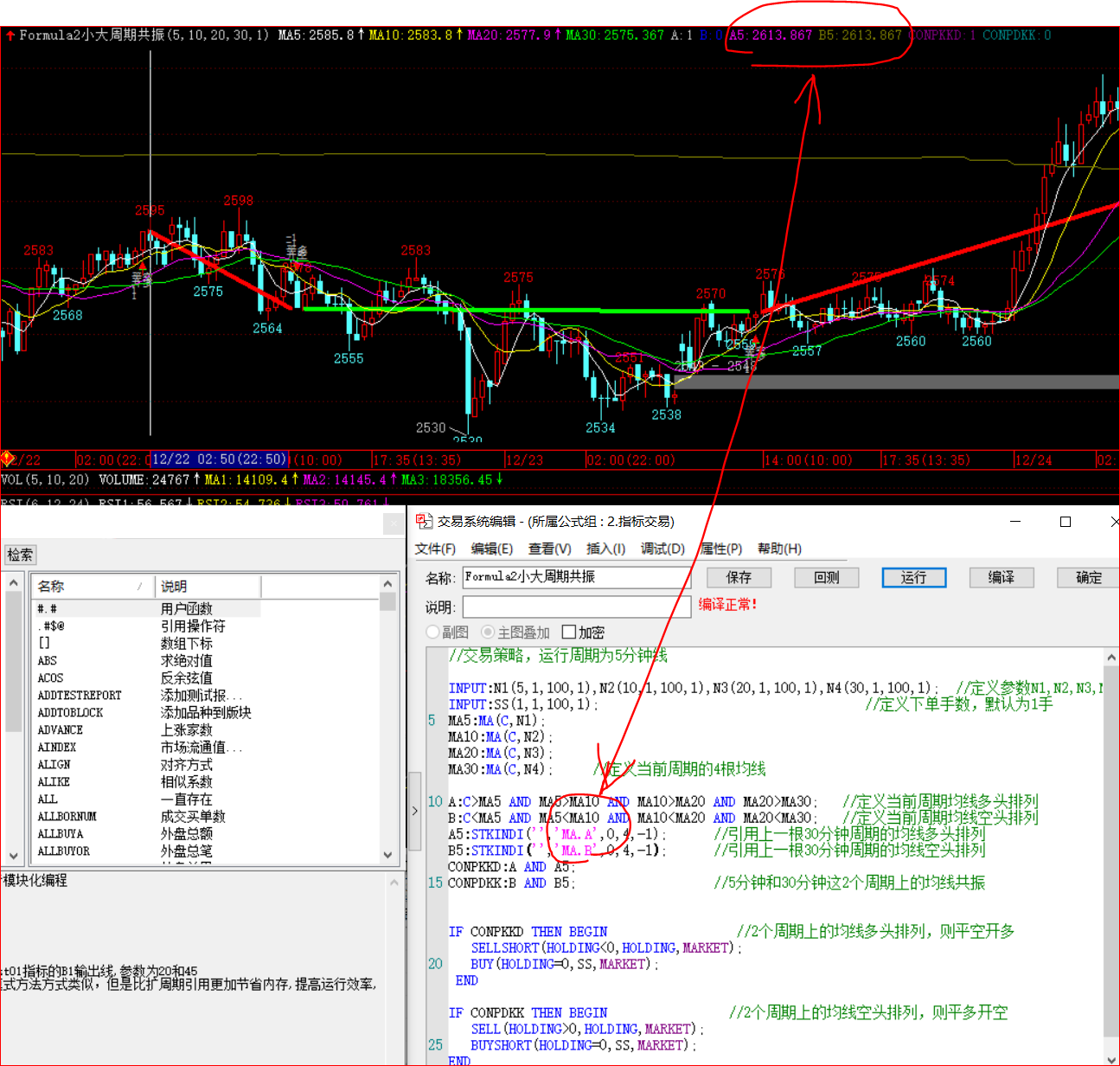1120x1066 pixels.
Task: Click the MA20 value in chart header
Action: pos(515,35)
